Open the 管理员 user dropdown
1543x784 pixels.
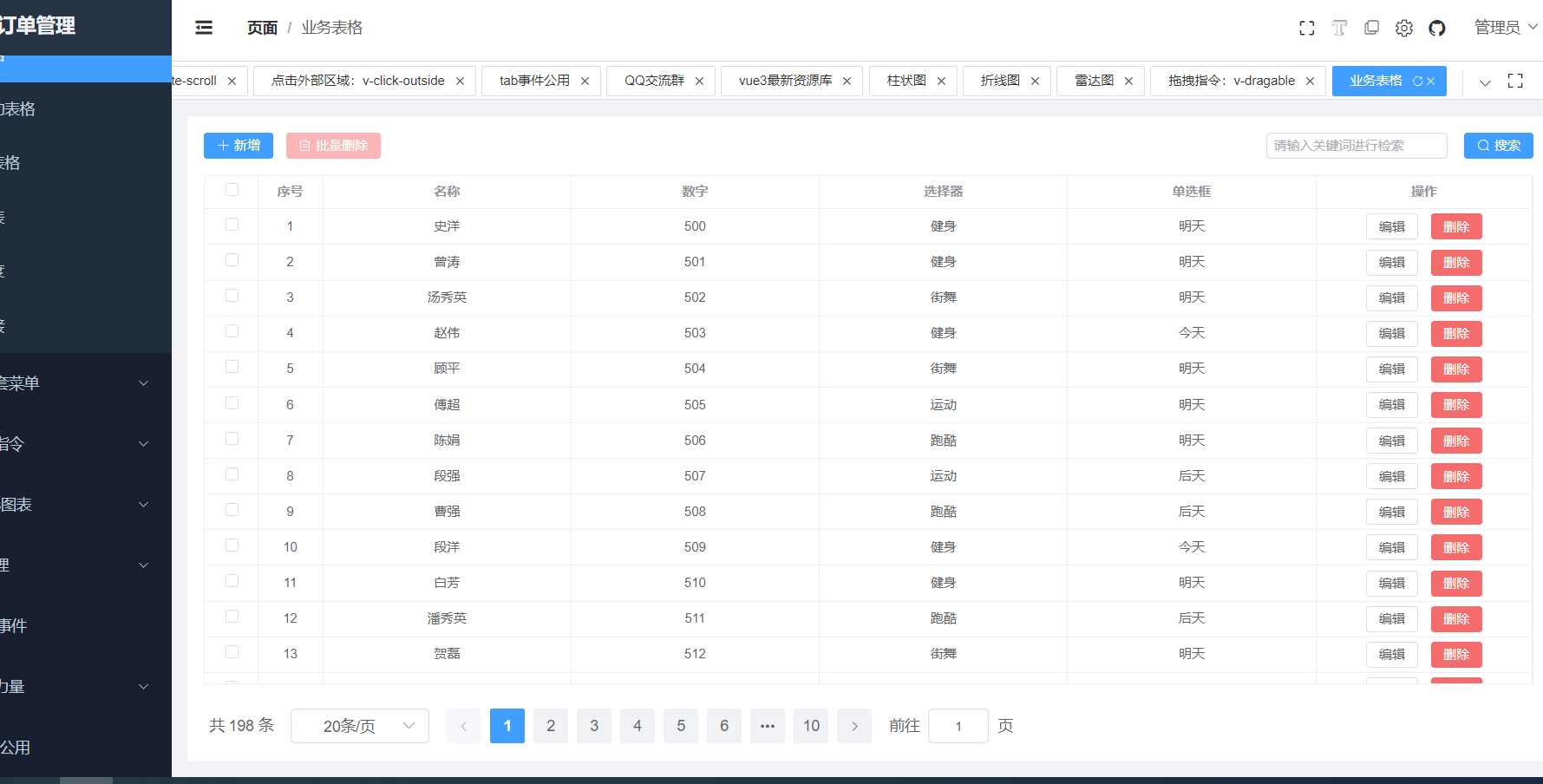[x=1506, y=28]
